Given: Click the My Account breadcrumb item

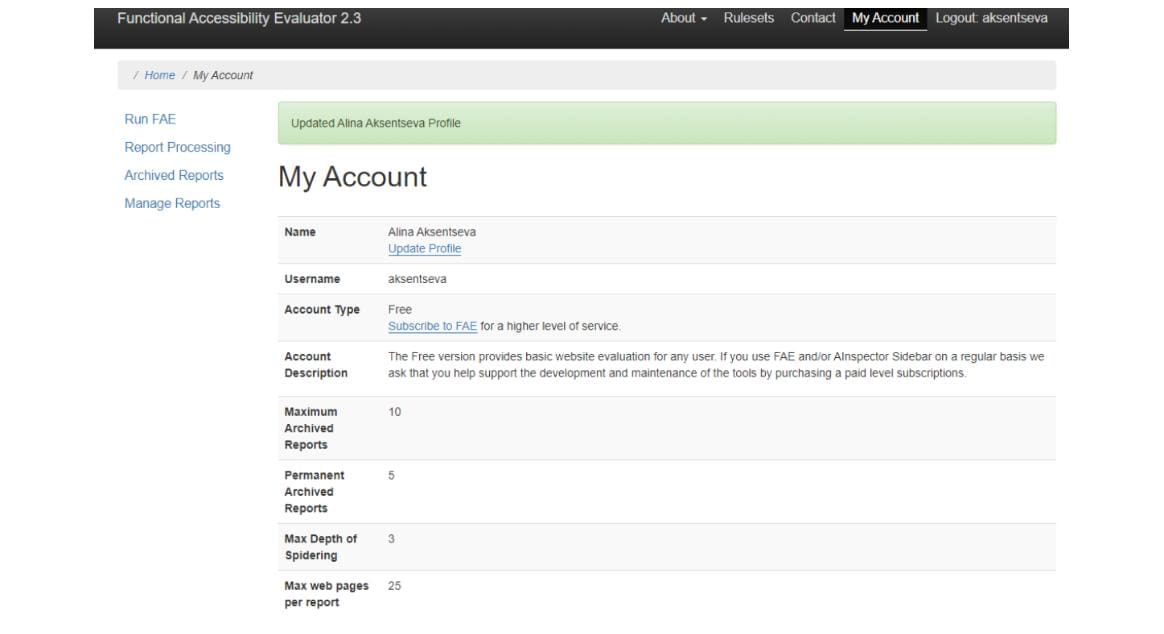Looking at the screenshot, I should 223,75.
